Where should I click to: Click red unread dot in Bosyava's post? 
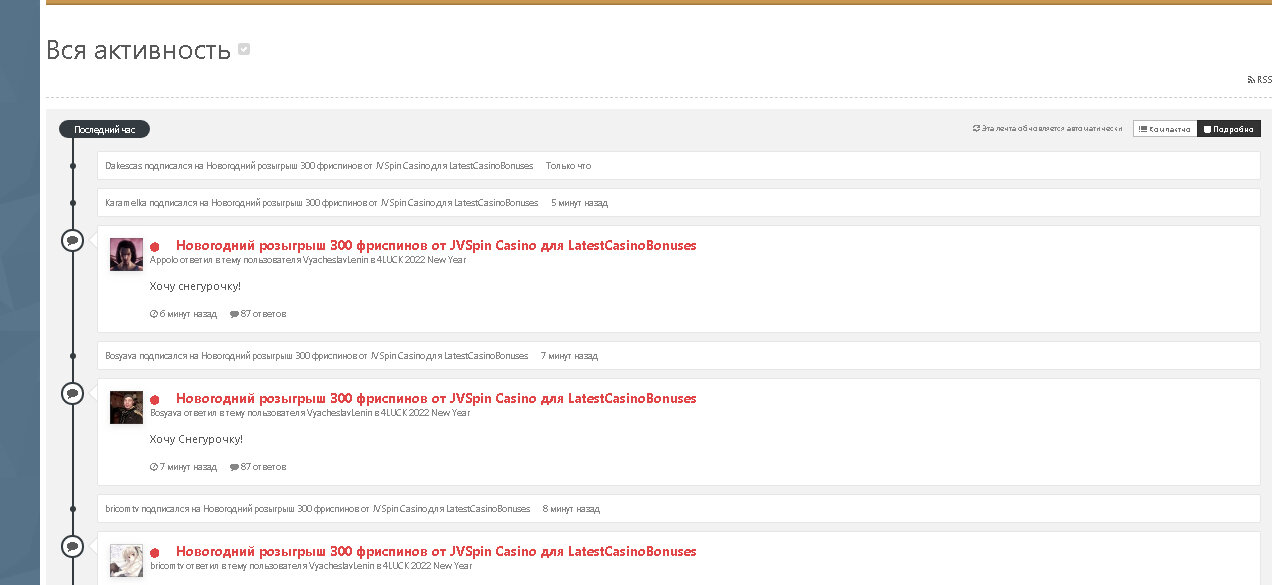click(155, 399)
